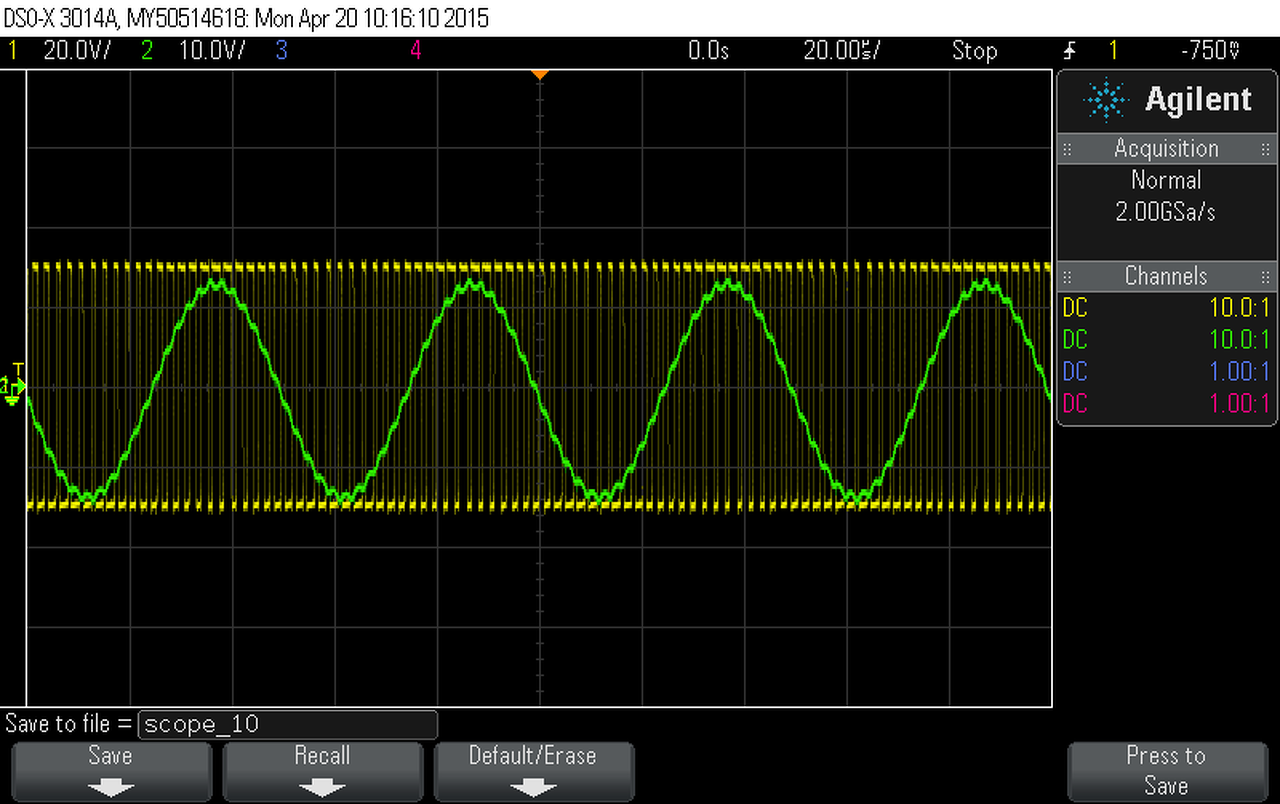
Task: Click the -750 mV trigger level readout
Action: point(1210,50)
